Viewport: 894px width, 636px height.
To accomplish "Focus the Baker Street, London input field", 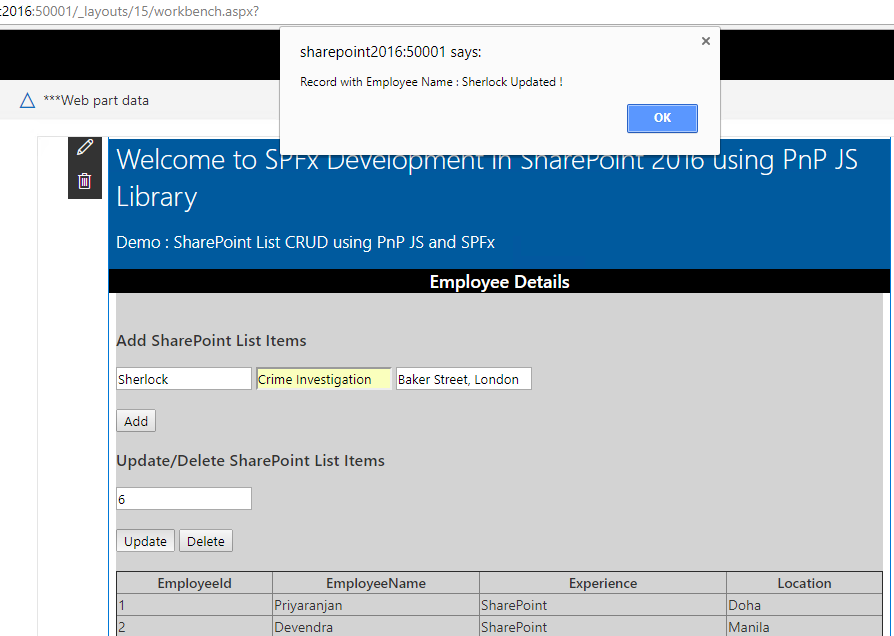I will 464,379.
